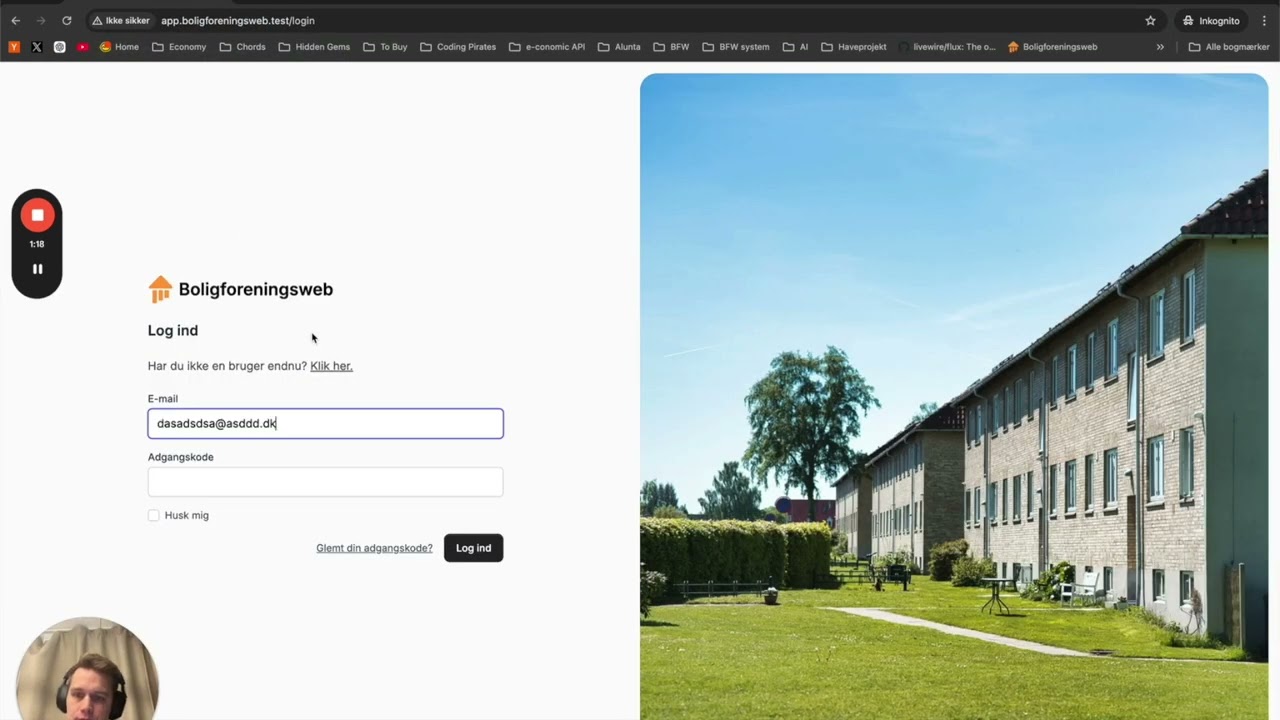Go back with the browser back arrow

(15, 20)
